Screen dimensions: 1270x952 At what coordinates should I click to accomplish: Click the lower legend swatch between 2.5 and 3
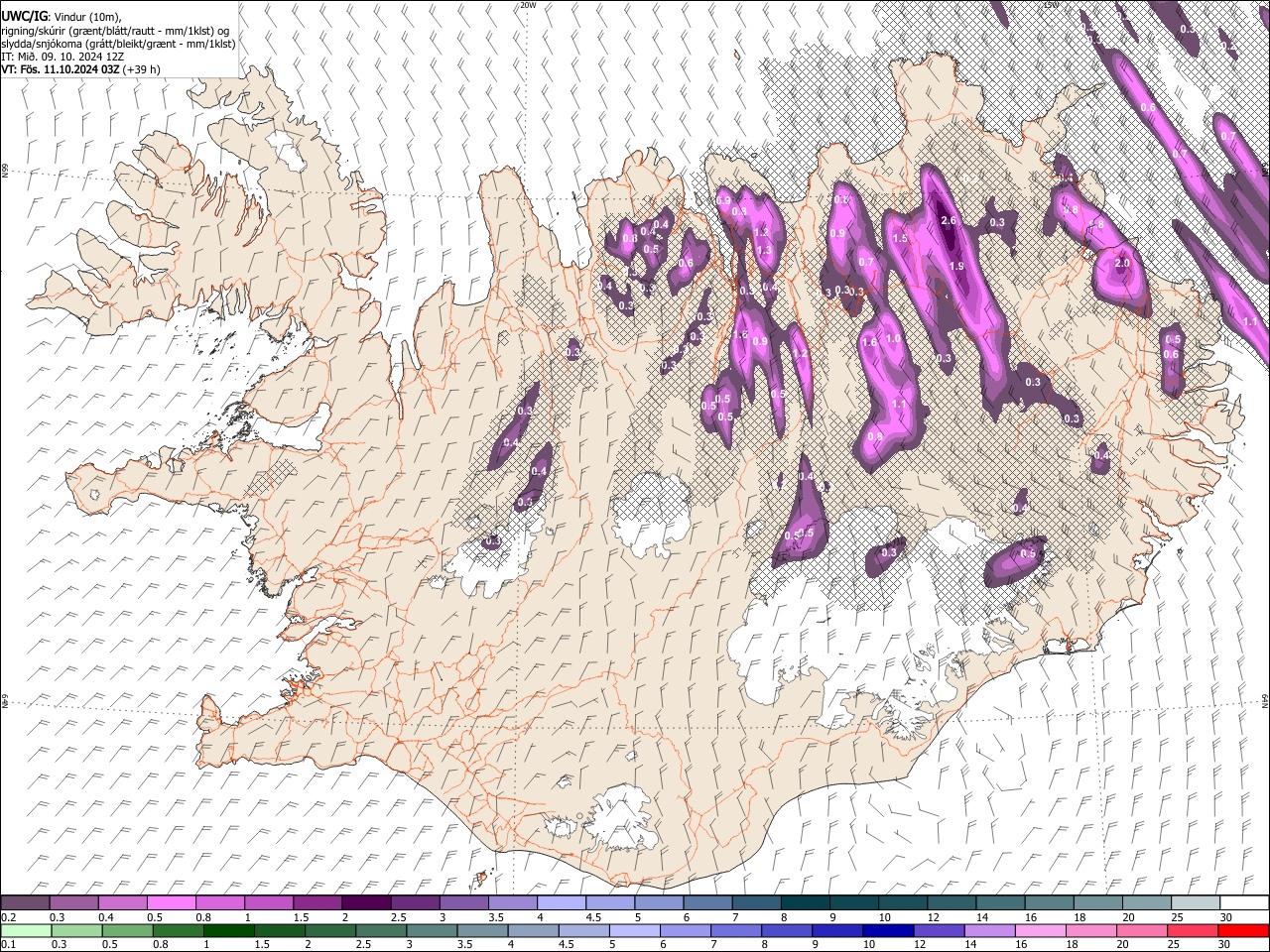(x=381, y=930)
